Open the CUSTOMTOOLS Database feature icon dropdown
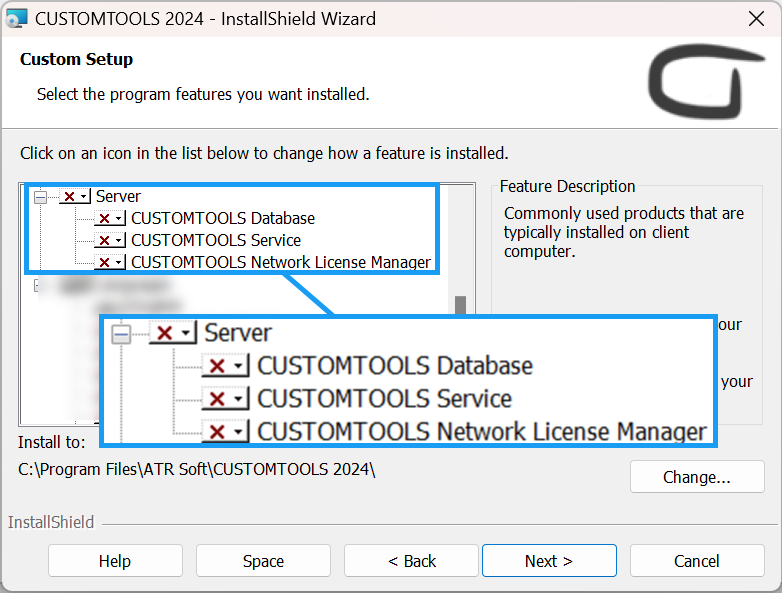 click(x=110, y=218)
